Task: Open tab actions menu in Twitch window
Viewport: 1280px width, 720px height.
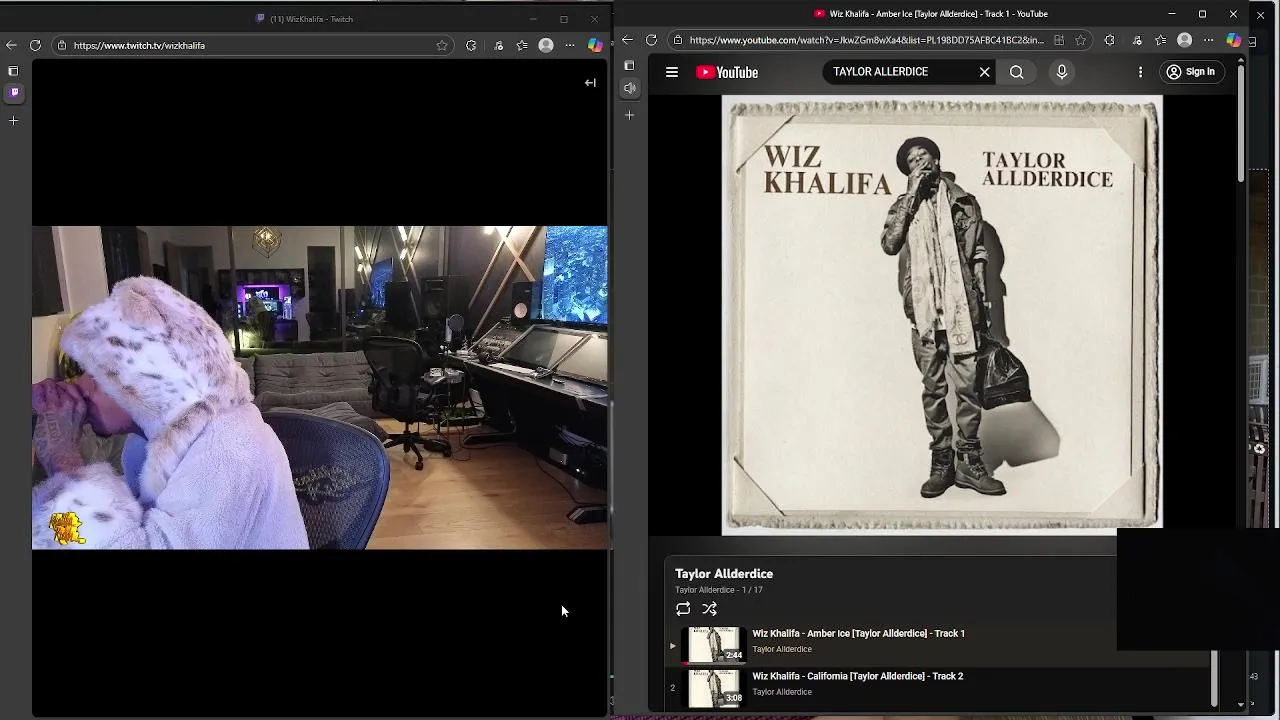Action: [x=13, y=71]
